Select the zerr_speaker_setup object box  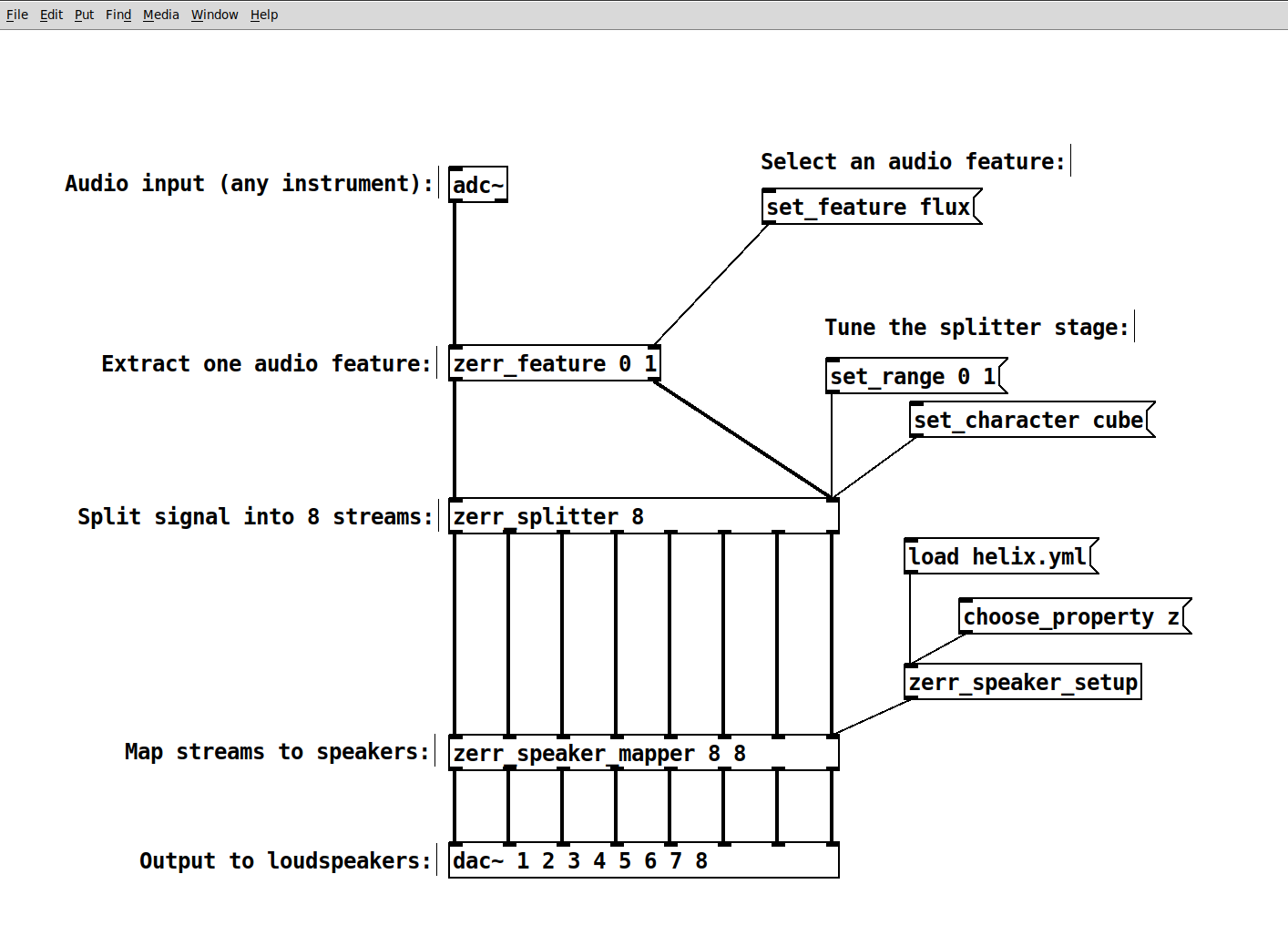[1023, 683]
